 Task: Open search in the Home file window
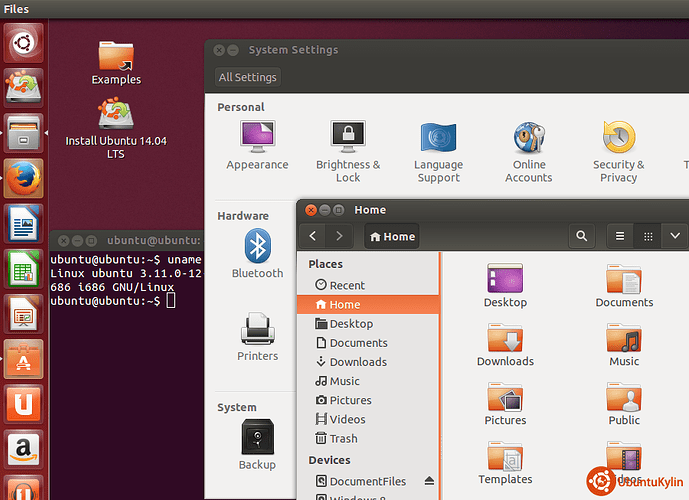(582, 236)
